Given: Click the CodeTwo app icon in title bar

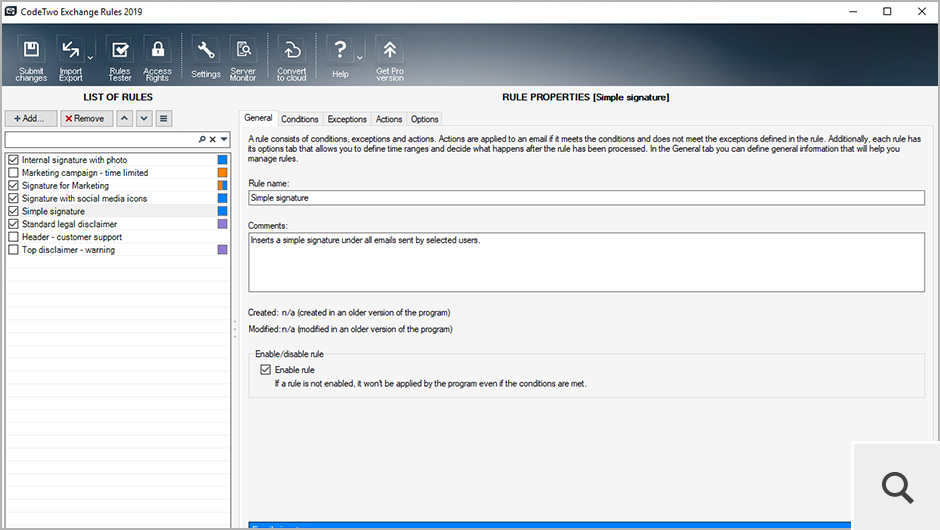Looking at the screenshot, I should tap(11, 11).
